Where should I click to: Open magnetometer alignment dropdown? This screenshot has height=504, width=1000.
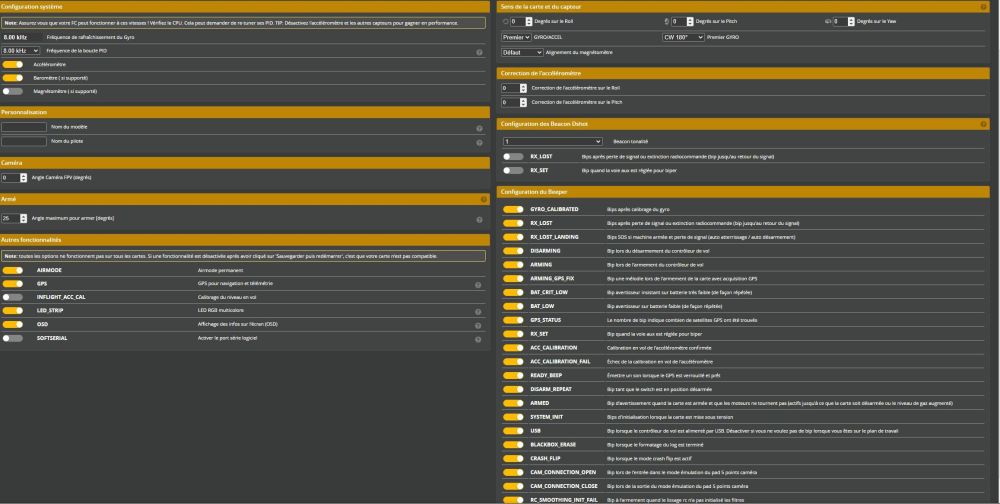(522, 52)
